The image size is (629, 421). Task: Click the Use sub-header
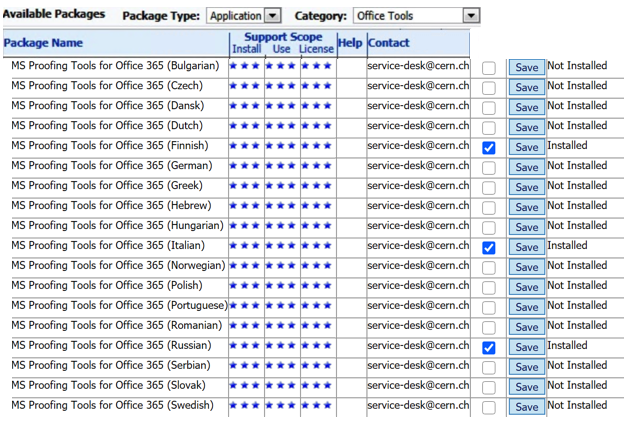click(282, 49)
